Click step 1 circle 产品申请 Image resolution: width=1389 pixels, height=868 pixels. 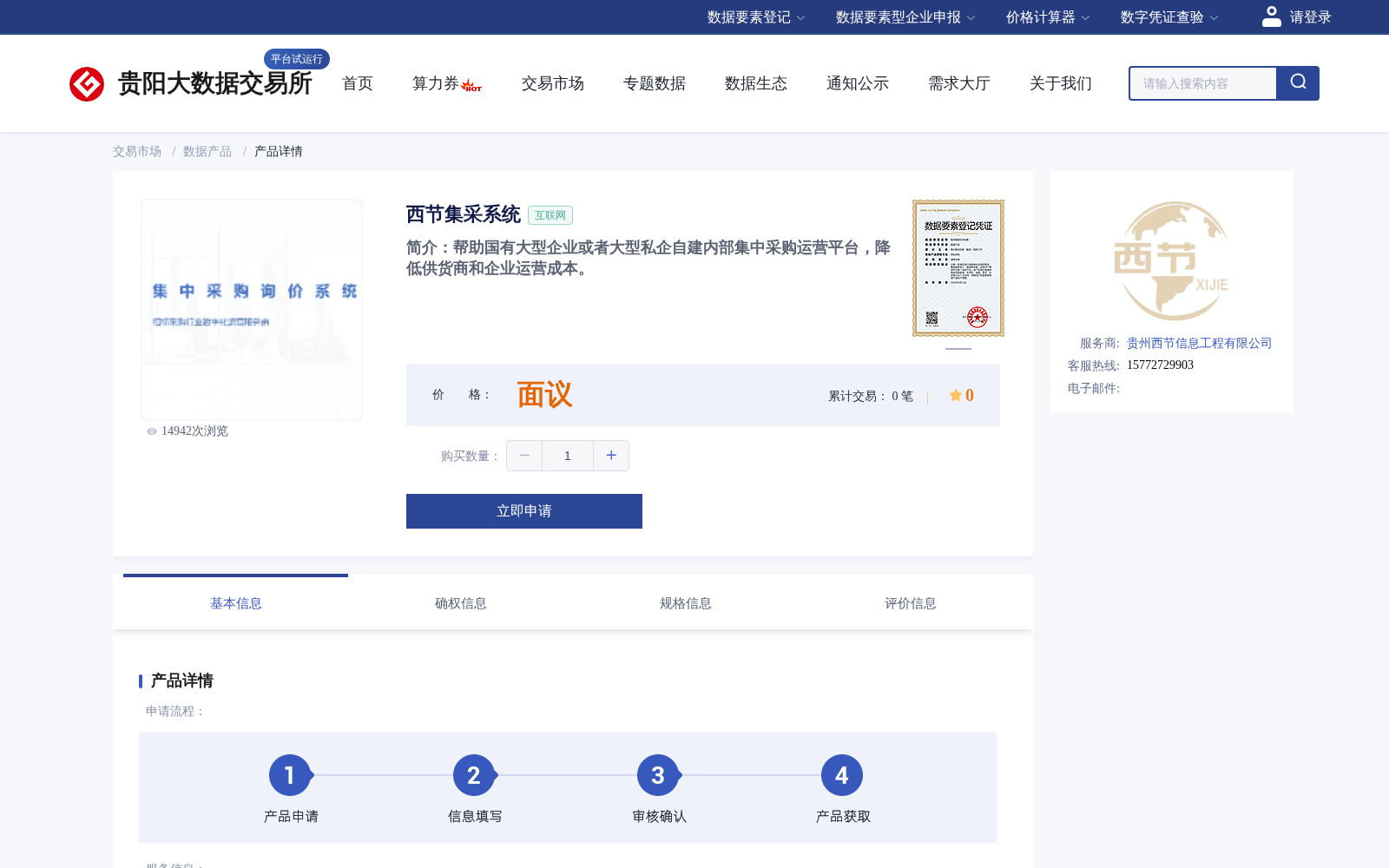coord(290,775)
